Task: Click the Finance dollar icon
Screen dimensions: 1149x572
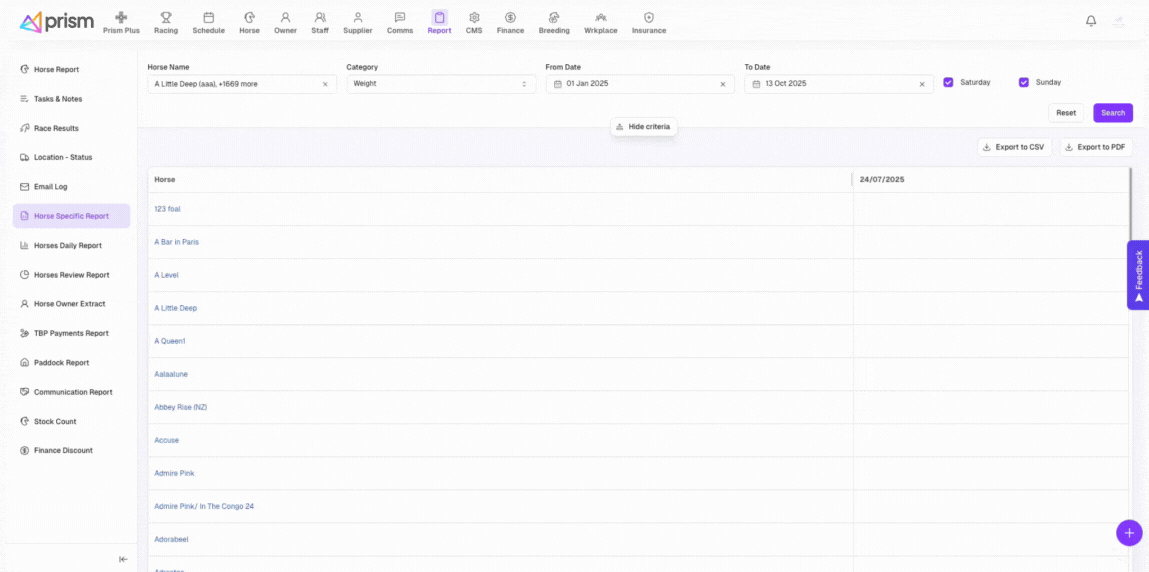Action: (510, 18)
